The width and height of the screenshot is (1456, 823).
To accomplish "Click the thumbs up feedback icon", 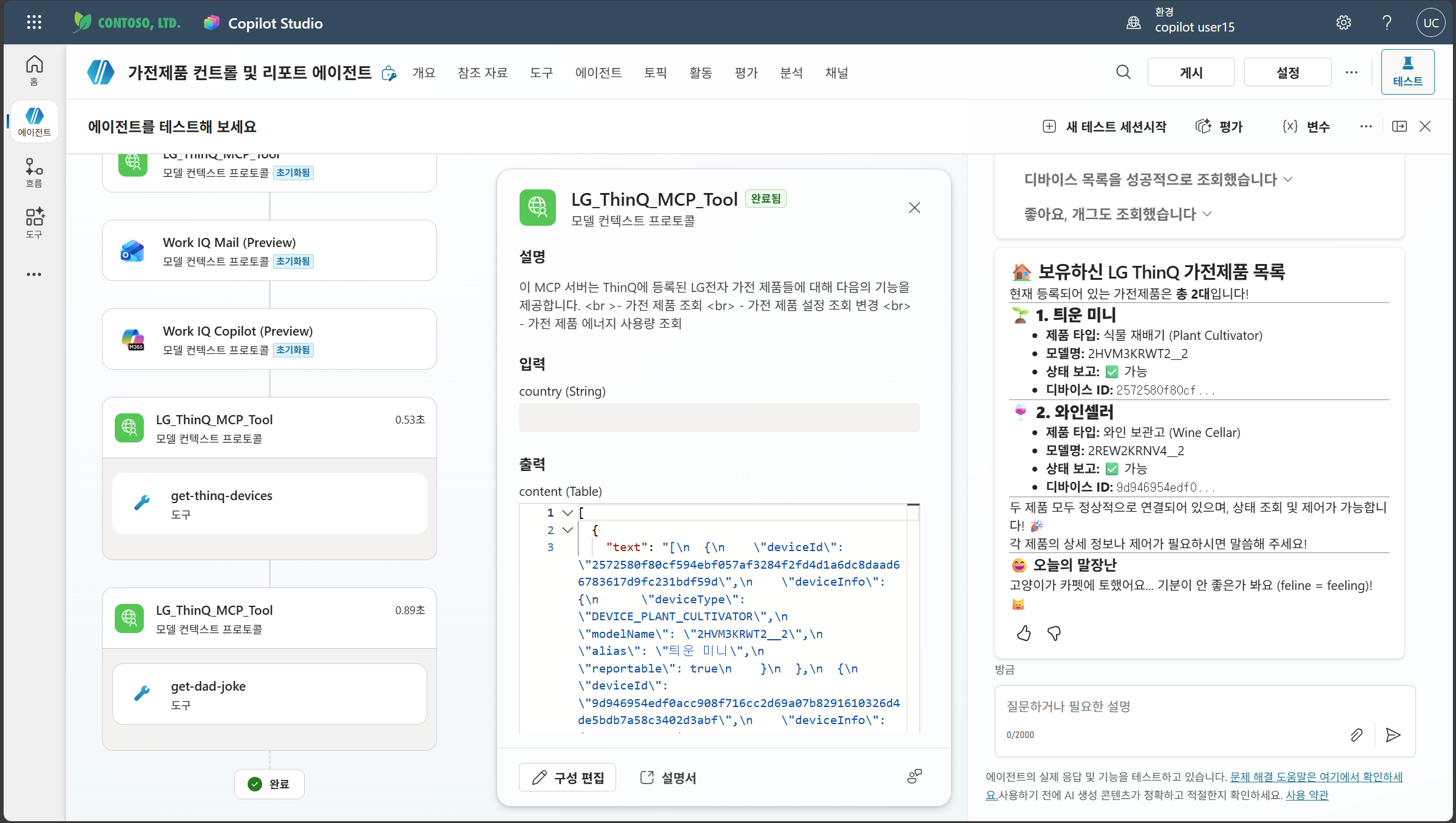I will [1024, 633].
